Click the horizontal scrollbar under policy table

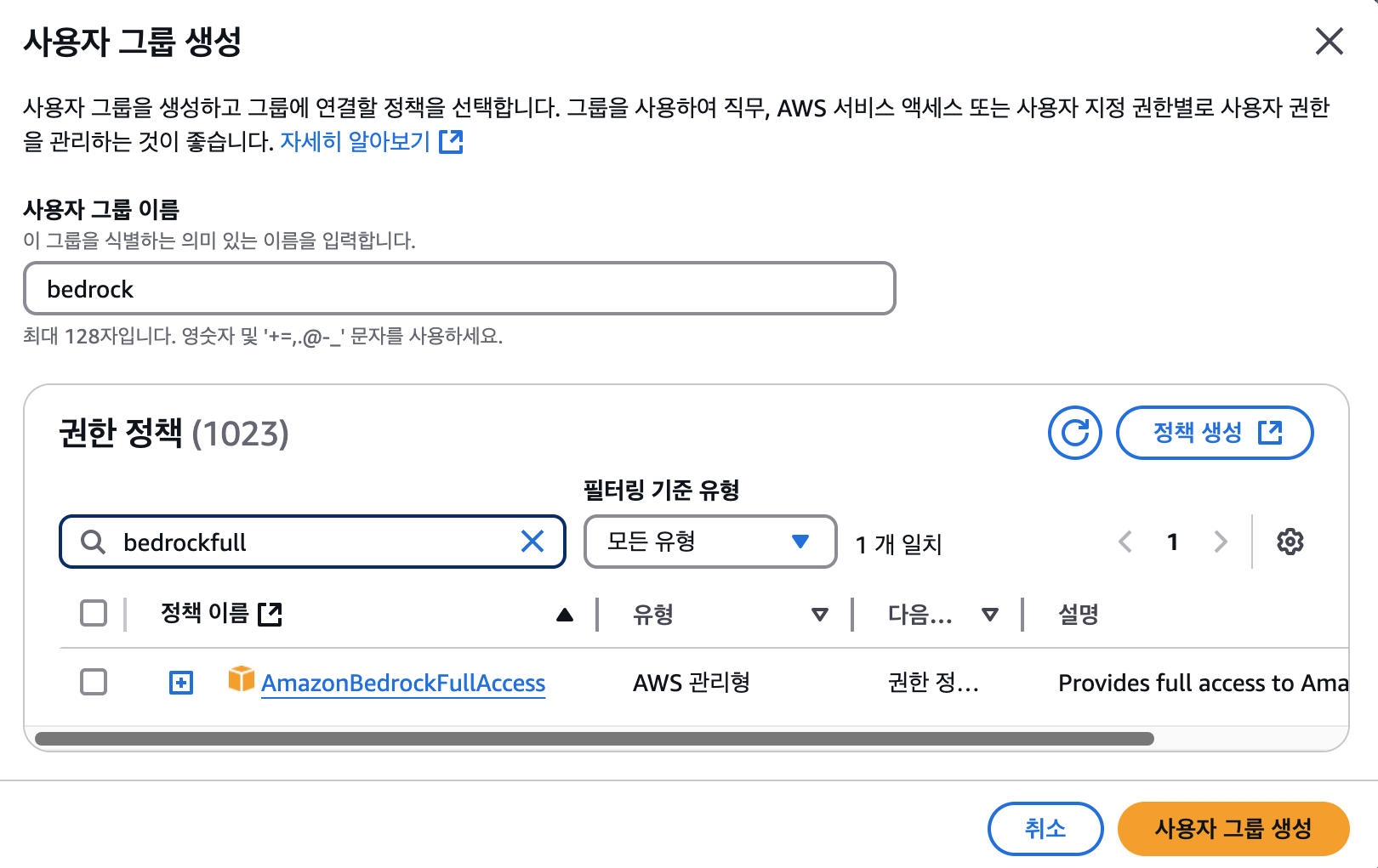594,739
